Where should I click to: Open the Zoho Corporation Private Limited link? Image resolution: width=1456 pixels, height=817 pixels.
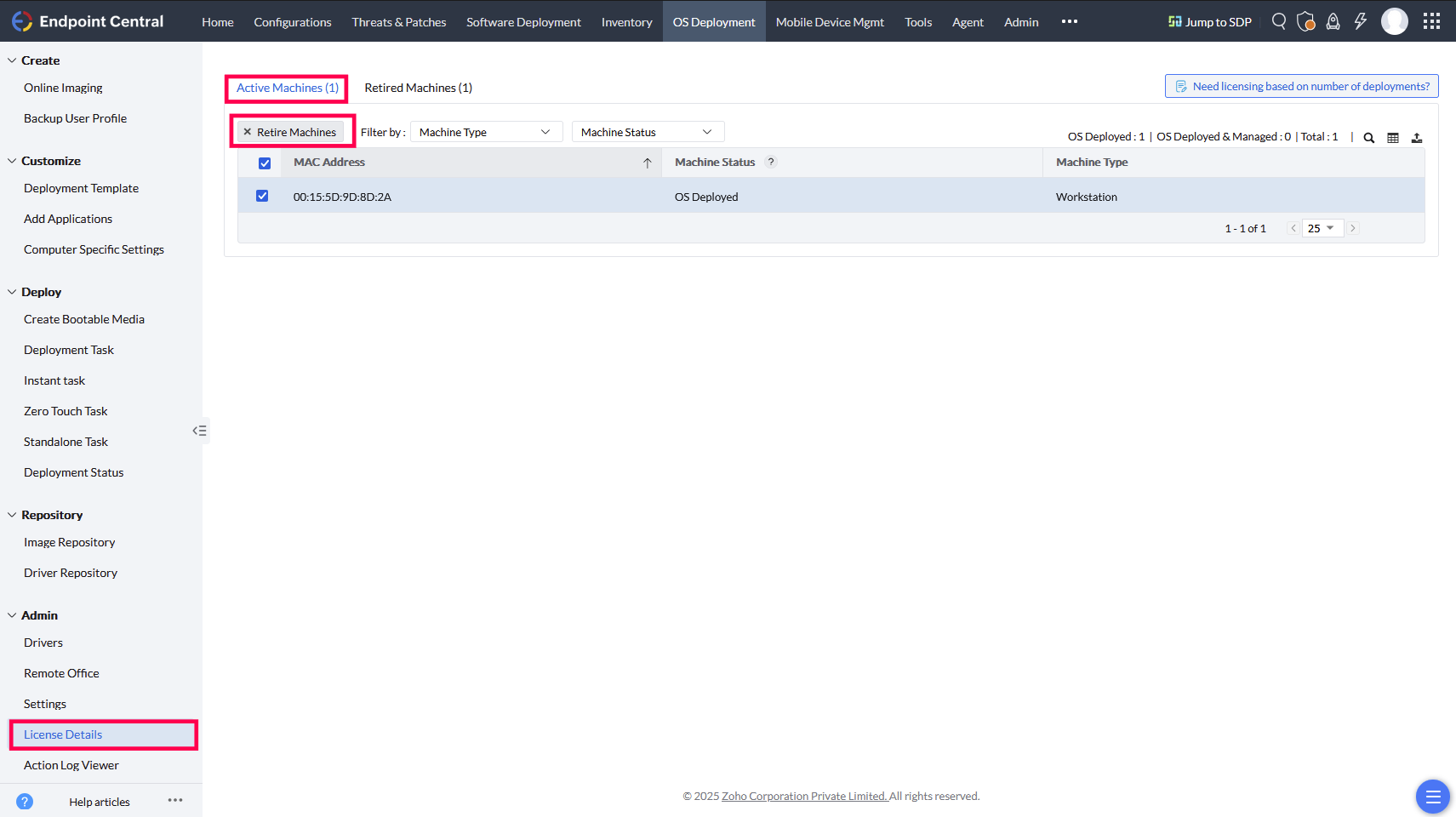(x=803, y=796)
